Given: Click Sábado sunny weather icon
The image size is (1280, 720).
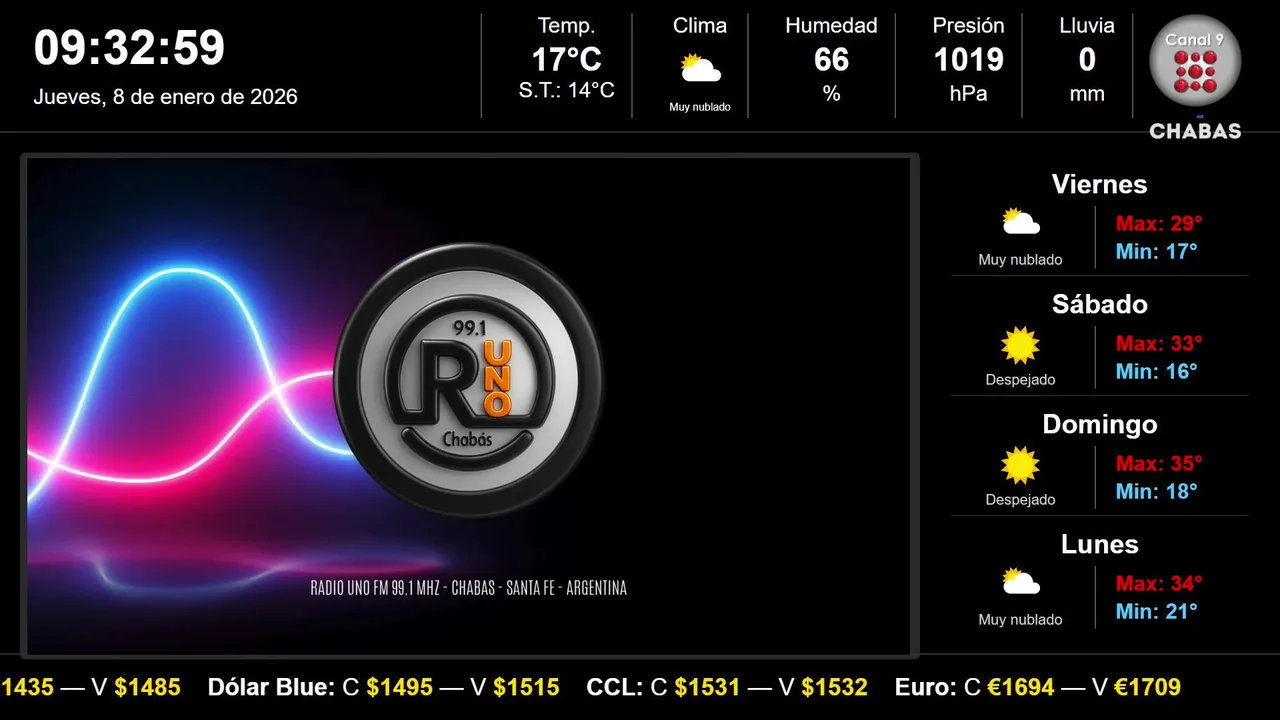Looking at the screenshot, I should tap(1021, 345).
